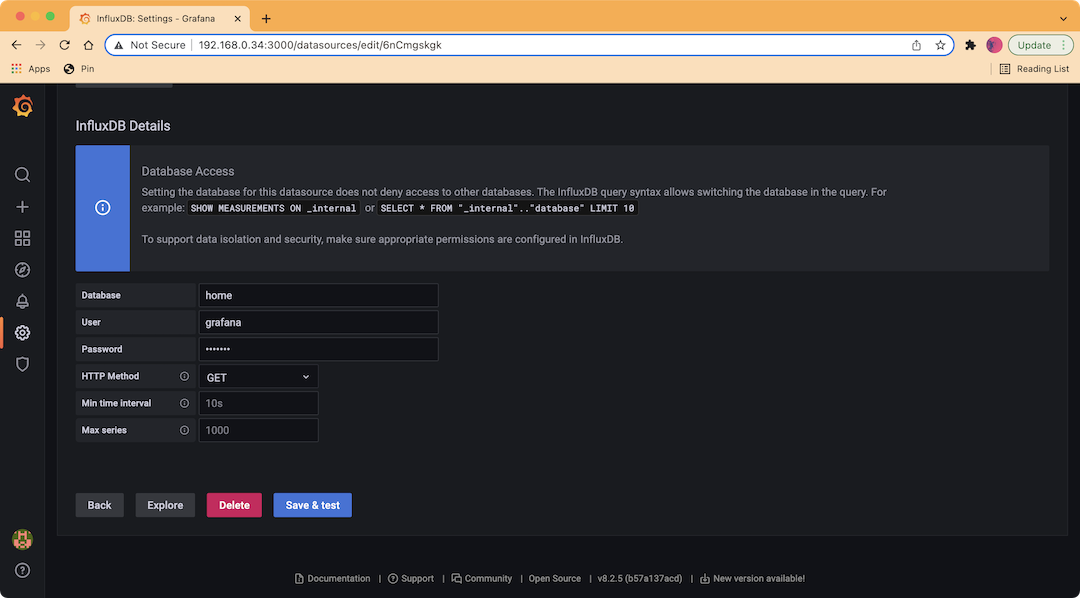Click the Not Secure warning indicator
Screen dimensions: 1080x598
click(149, 45)
